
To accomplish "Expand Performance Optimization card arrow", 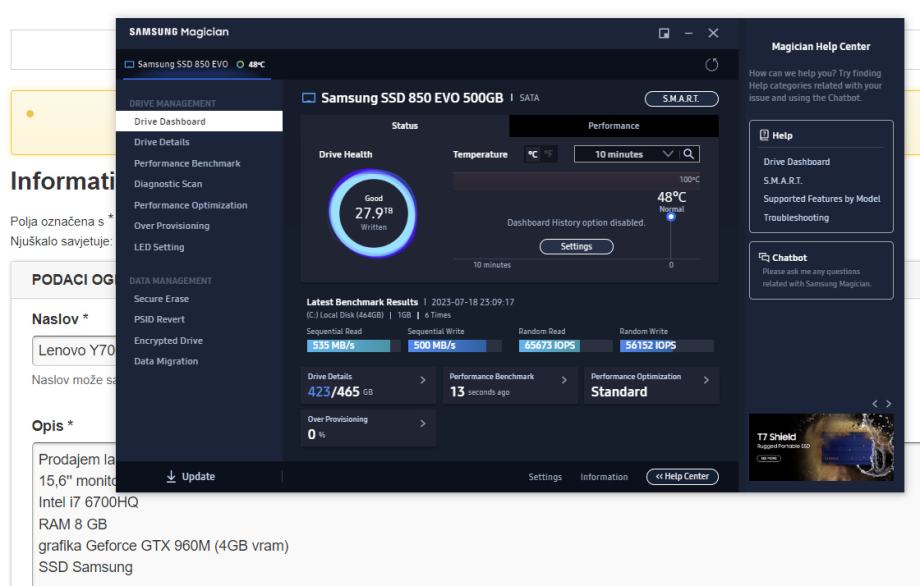I will pyautogui.click(x=706, y=380).
